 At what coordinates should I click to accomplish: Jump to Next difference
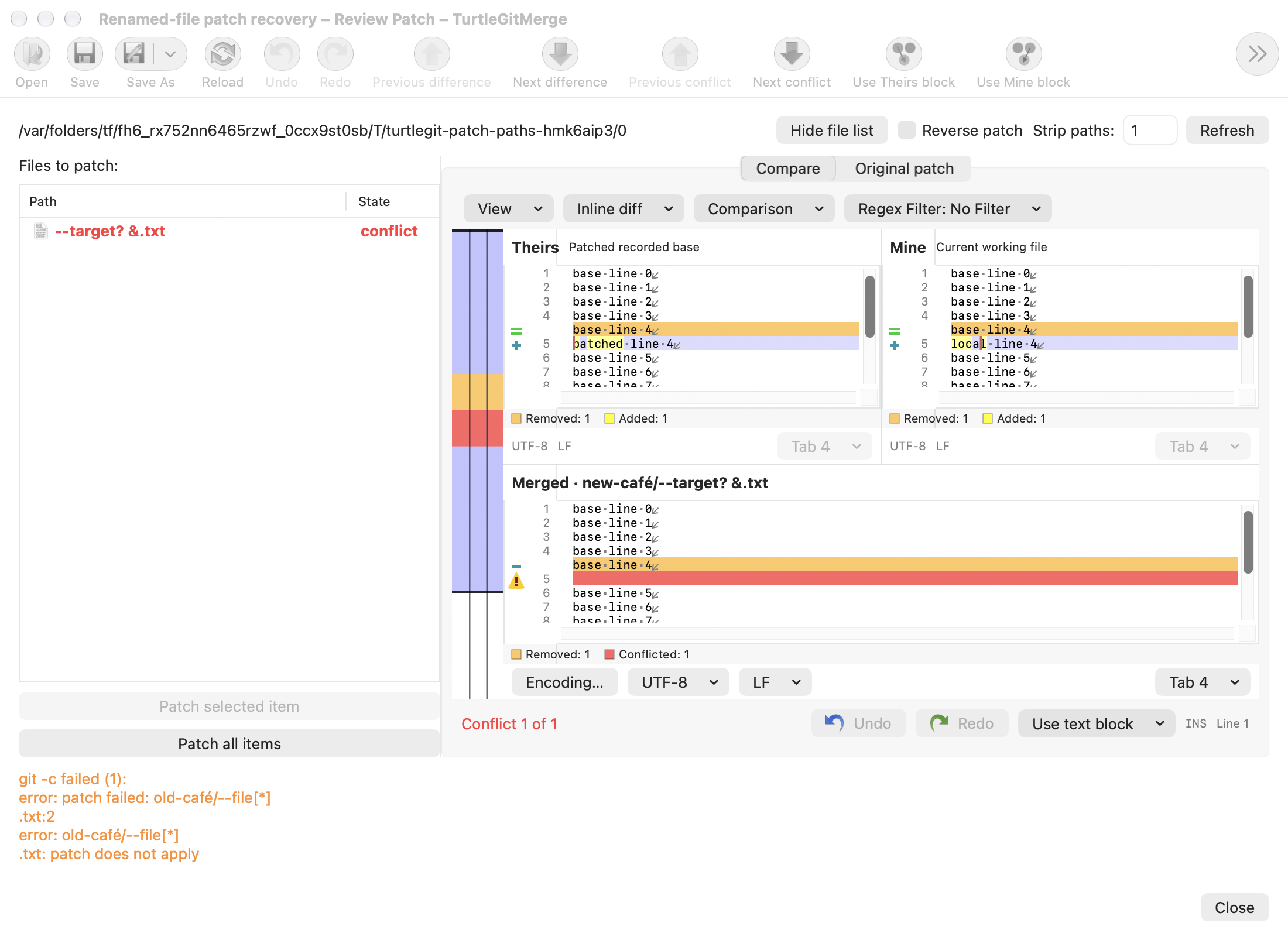[x=560, y=54]
